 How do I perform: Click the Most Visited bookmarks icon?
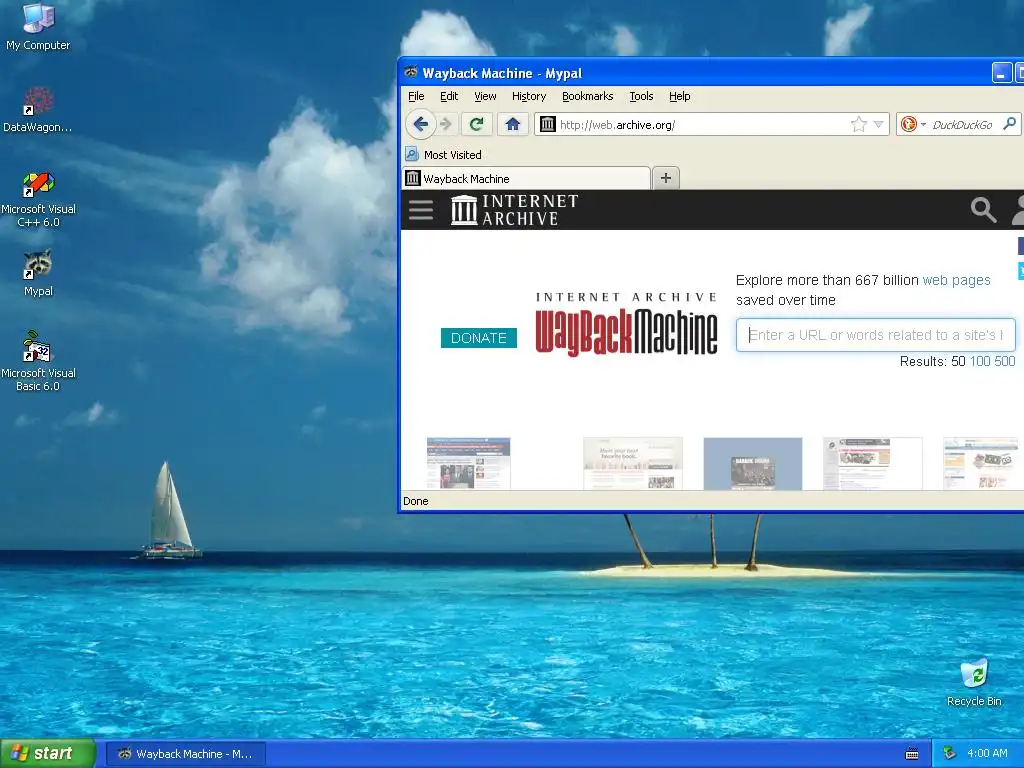(x=411, y=154)
